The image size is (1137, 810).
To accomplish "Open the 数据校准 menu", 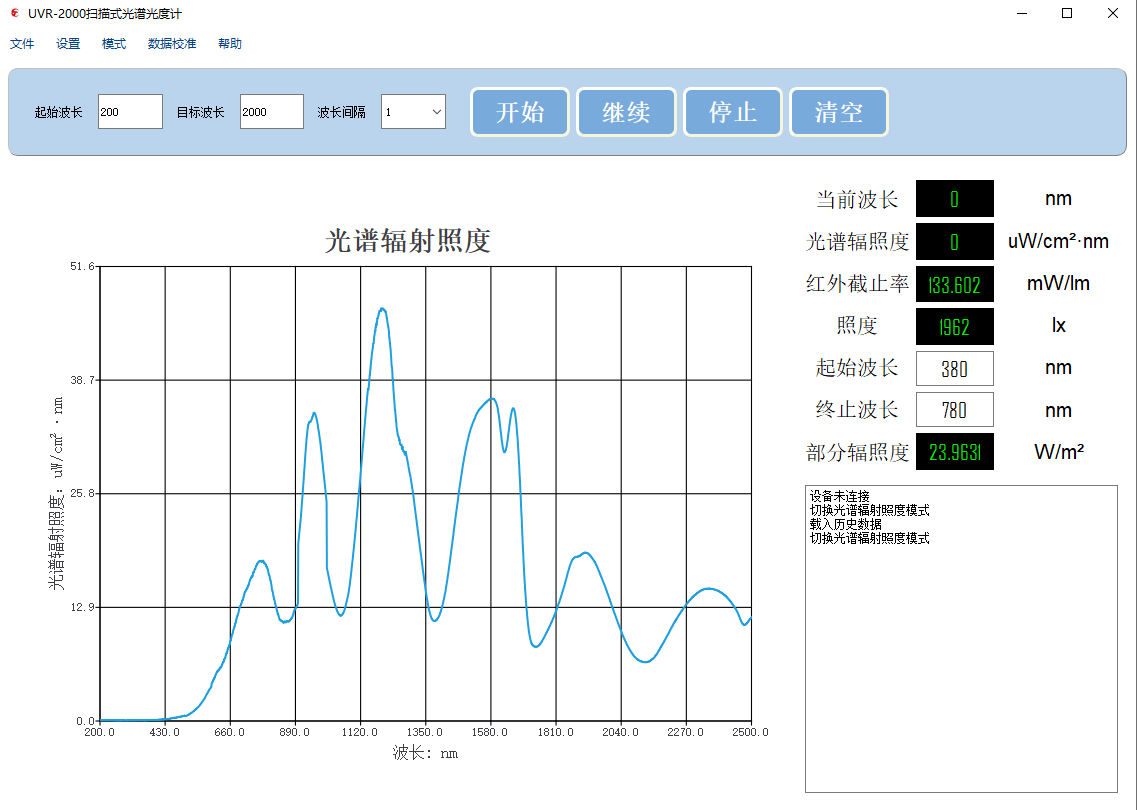I will click(172, 44).
